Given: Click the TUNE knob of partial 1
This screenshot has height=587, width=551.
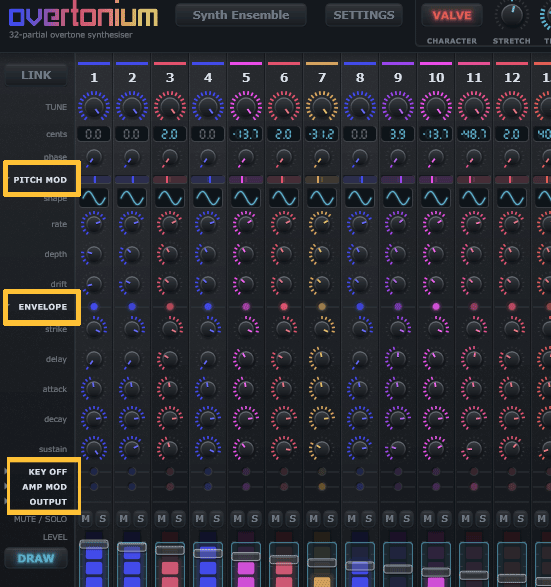Looking at the screenshot, I should [x=94, y=107].
